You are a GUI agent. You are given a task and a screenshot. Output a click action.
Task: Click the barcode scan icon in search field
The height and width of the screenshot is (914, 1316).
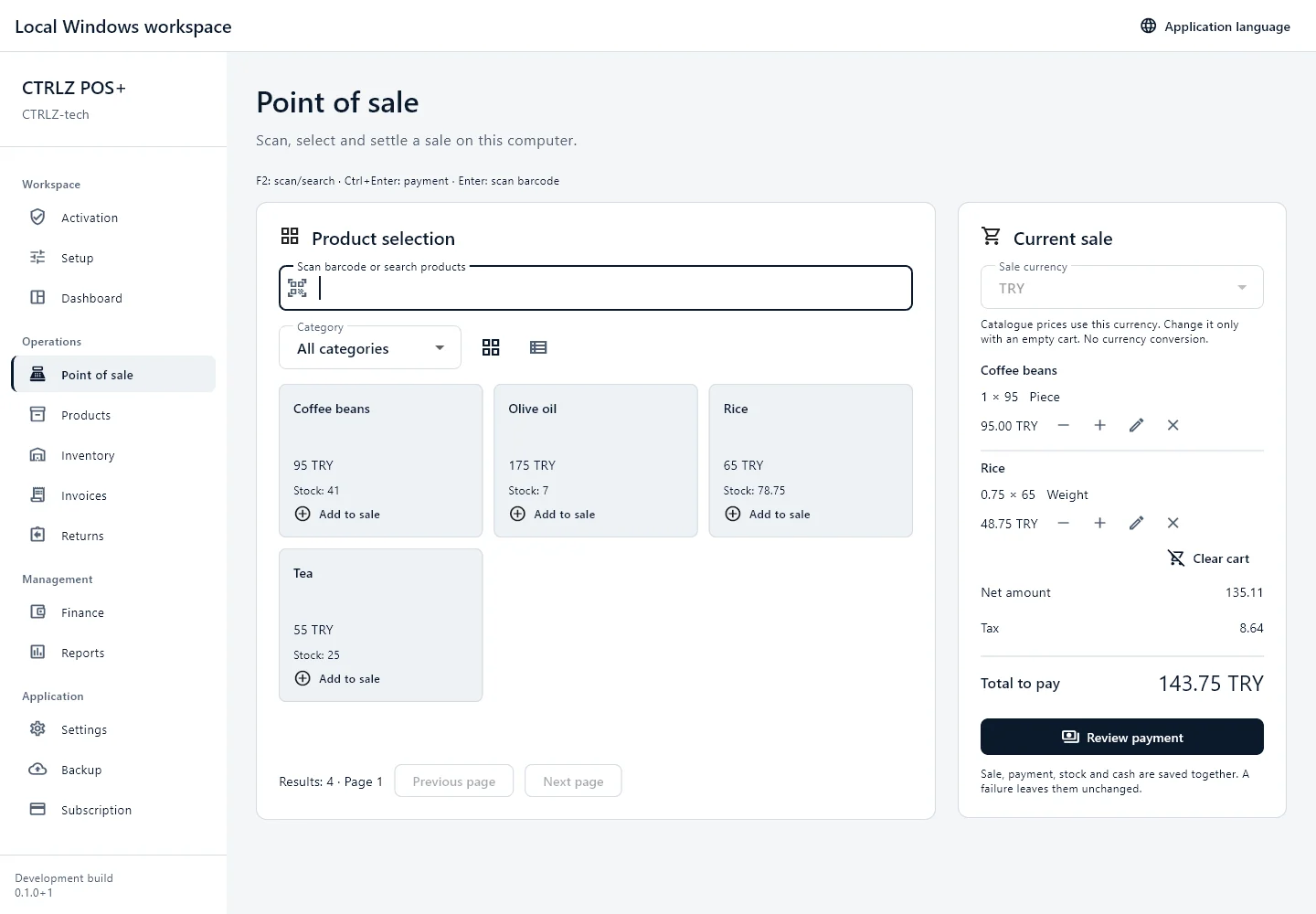(x=297, y=288)
